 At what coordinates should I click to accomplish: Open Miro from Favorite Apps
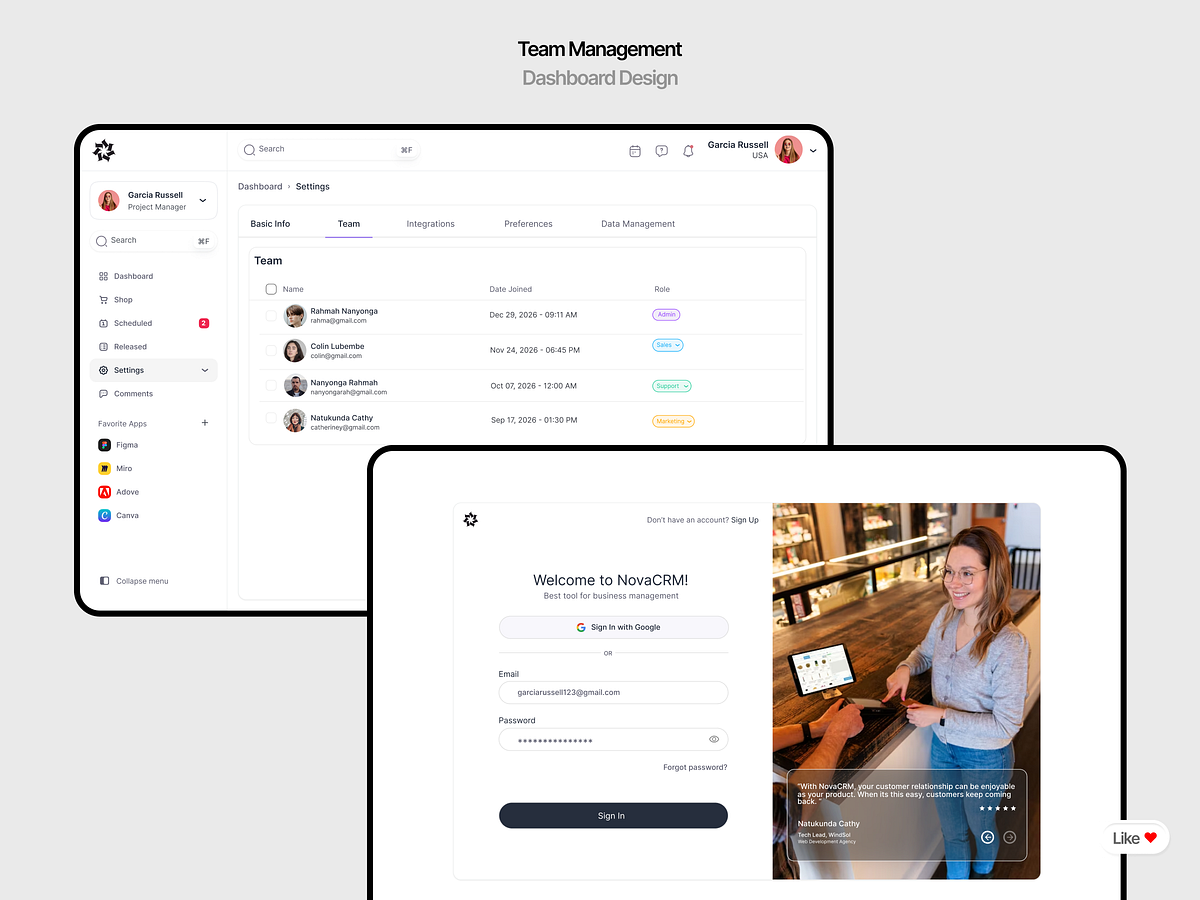(x=105, y=468)
